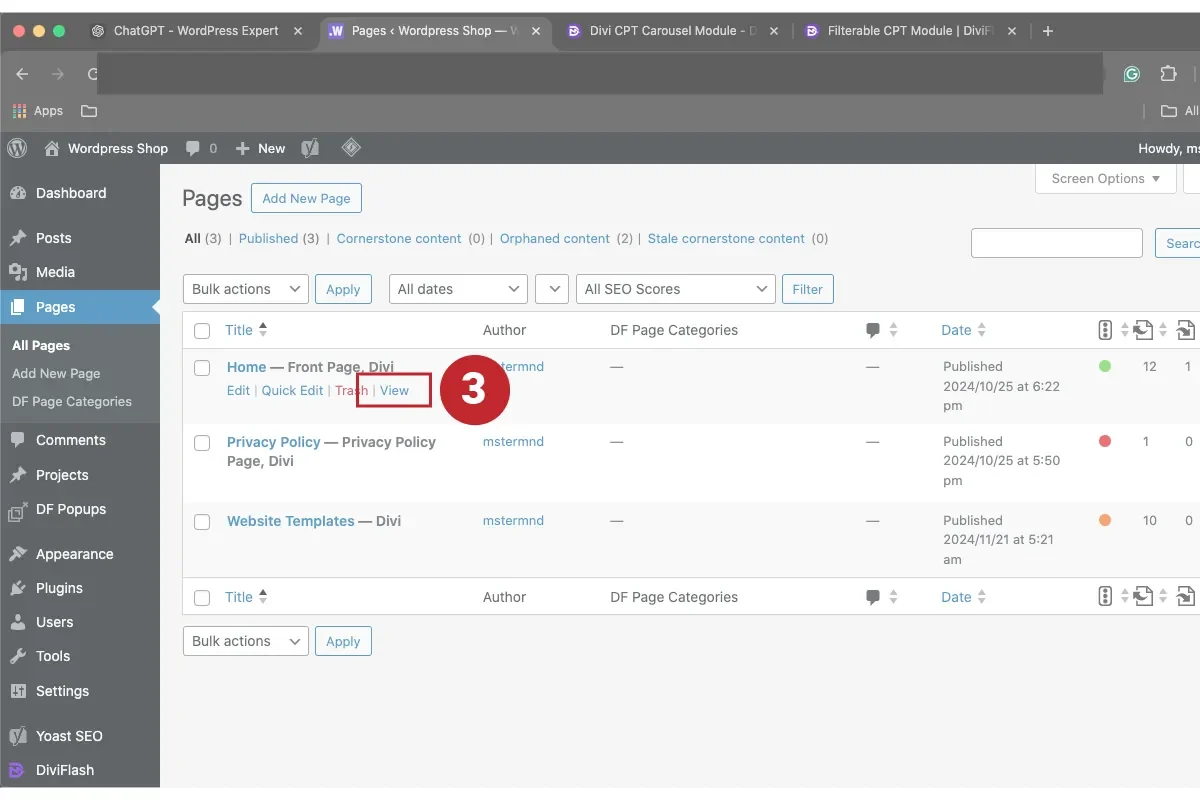Click the Divi diamond icon in the toolbar

351,148
